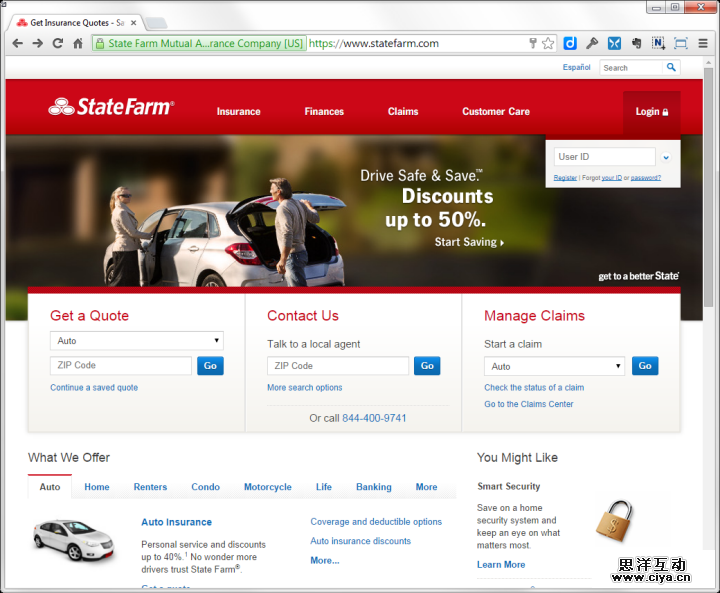This screenshot has width=720, height=593.
Task: Click the white car image for Auto Insurance
Action: click(73, 540)
